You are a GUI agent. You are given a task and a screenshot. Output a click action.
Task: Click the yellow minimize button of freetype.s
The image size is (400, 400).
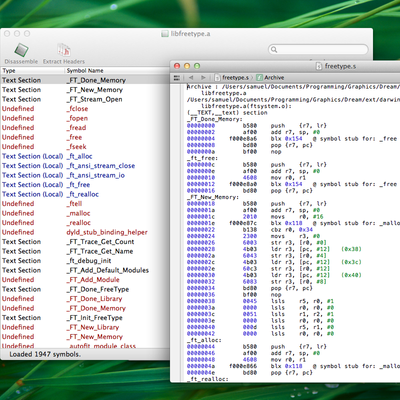point(187,66)
